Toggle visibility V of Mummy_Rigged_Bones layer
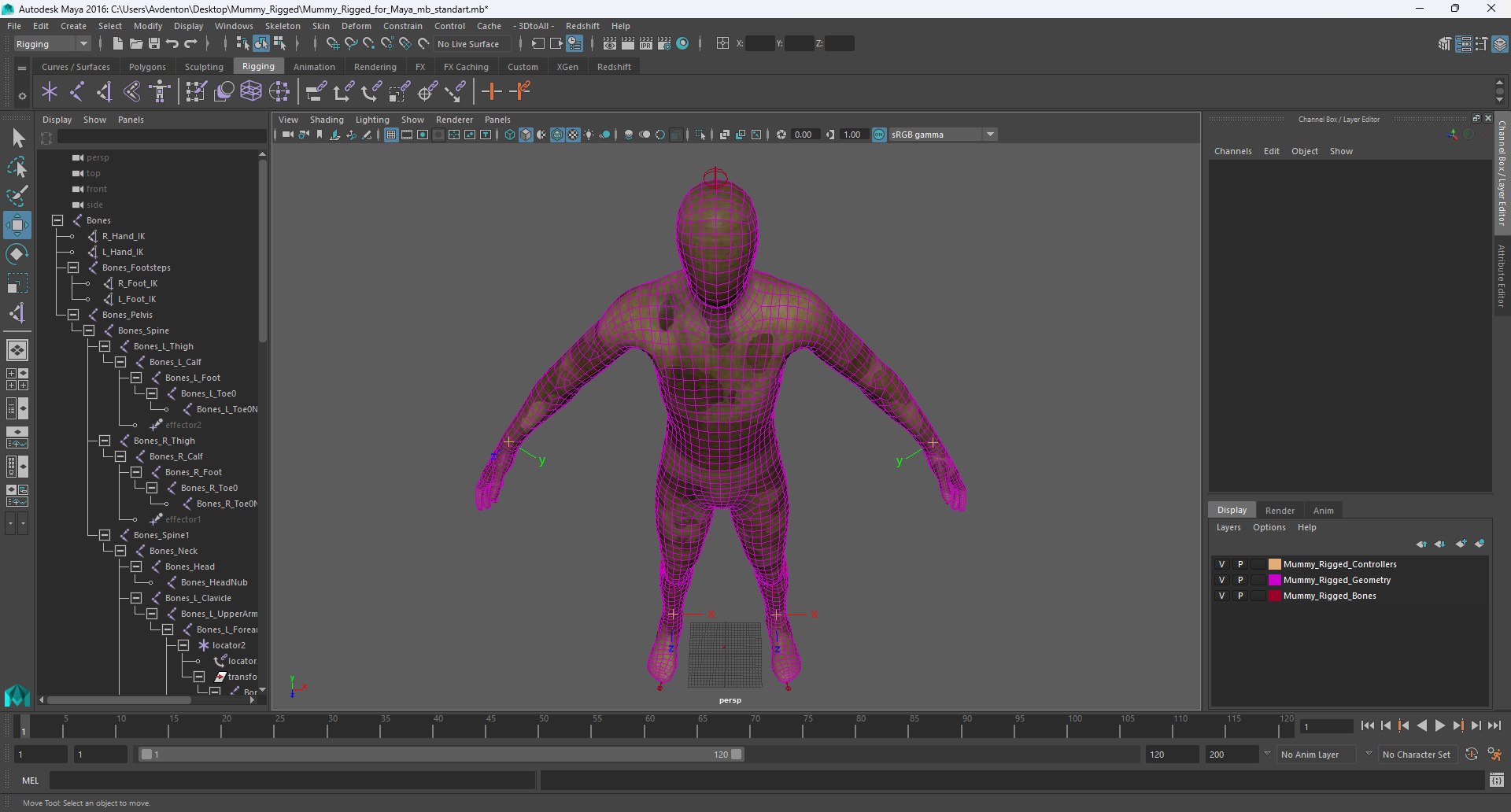Image resolution: width=1511 pixels, height=812 pixels. pyautogui.click(x=1221, y=596)
